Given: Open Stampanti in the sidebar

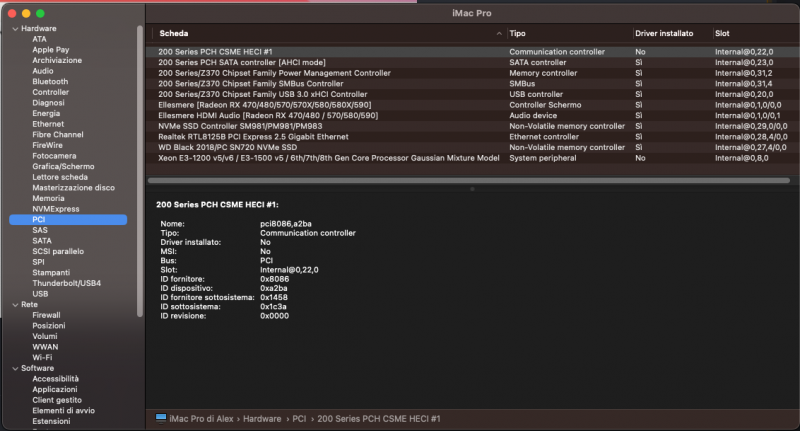Looking at the screenshot, I should coord(51,272).
